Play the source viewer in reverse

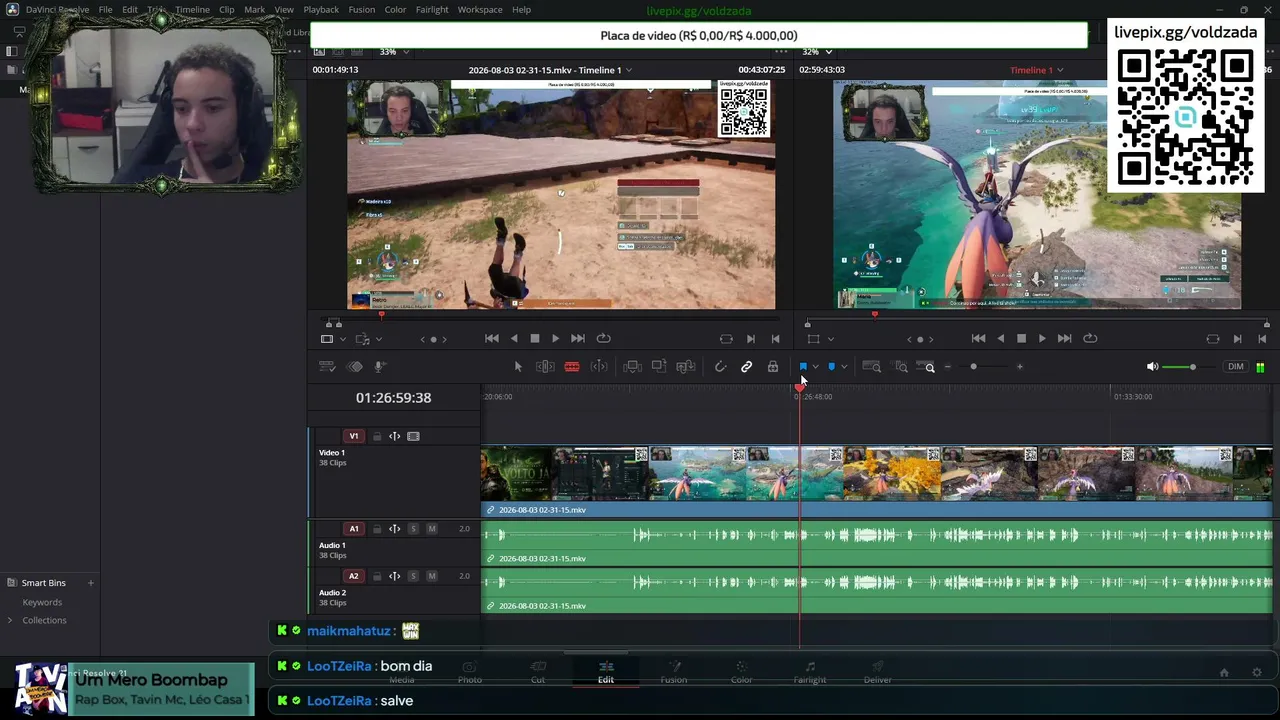click(514, 339)
